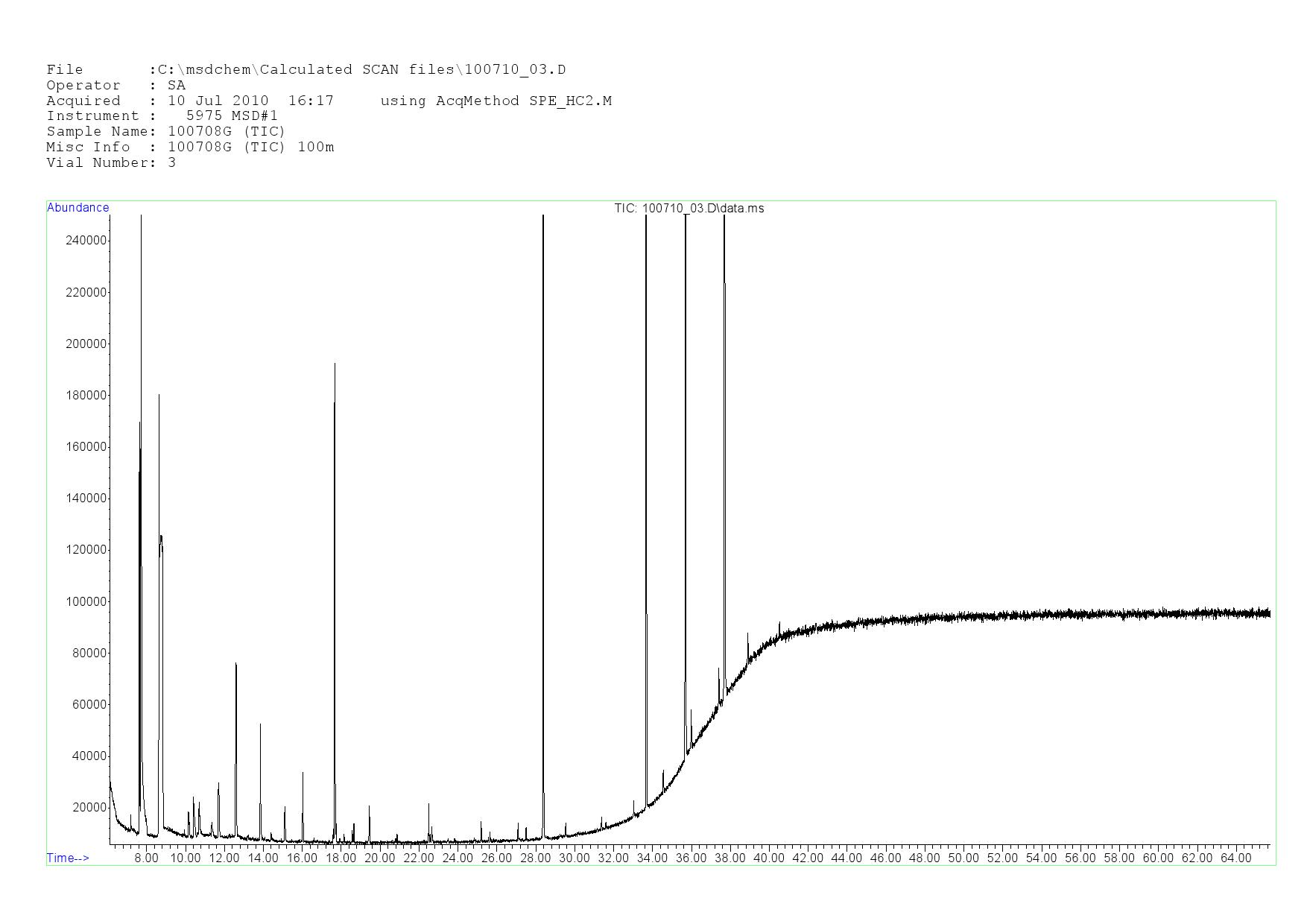
Task: Click the Operator value SA
Action: (177, 86)
